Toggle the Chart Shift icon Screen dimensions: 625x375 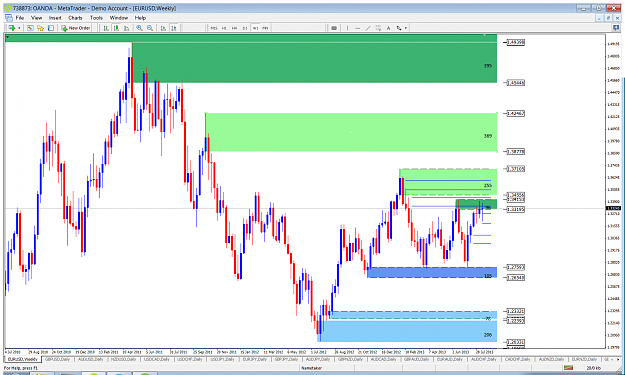[x=174, y=28]
